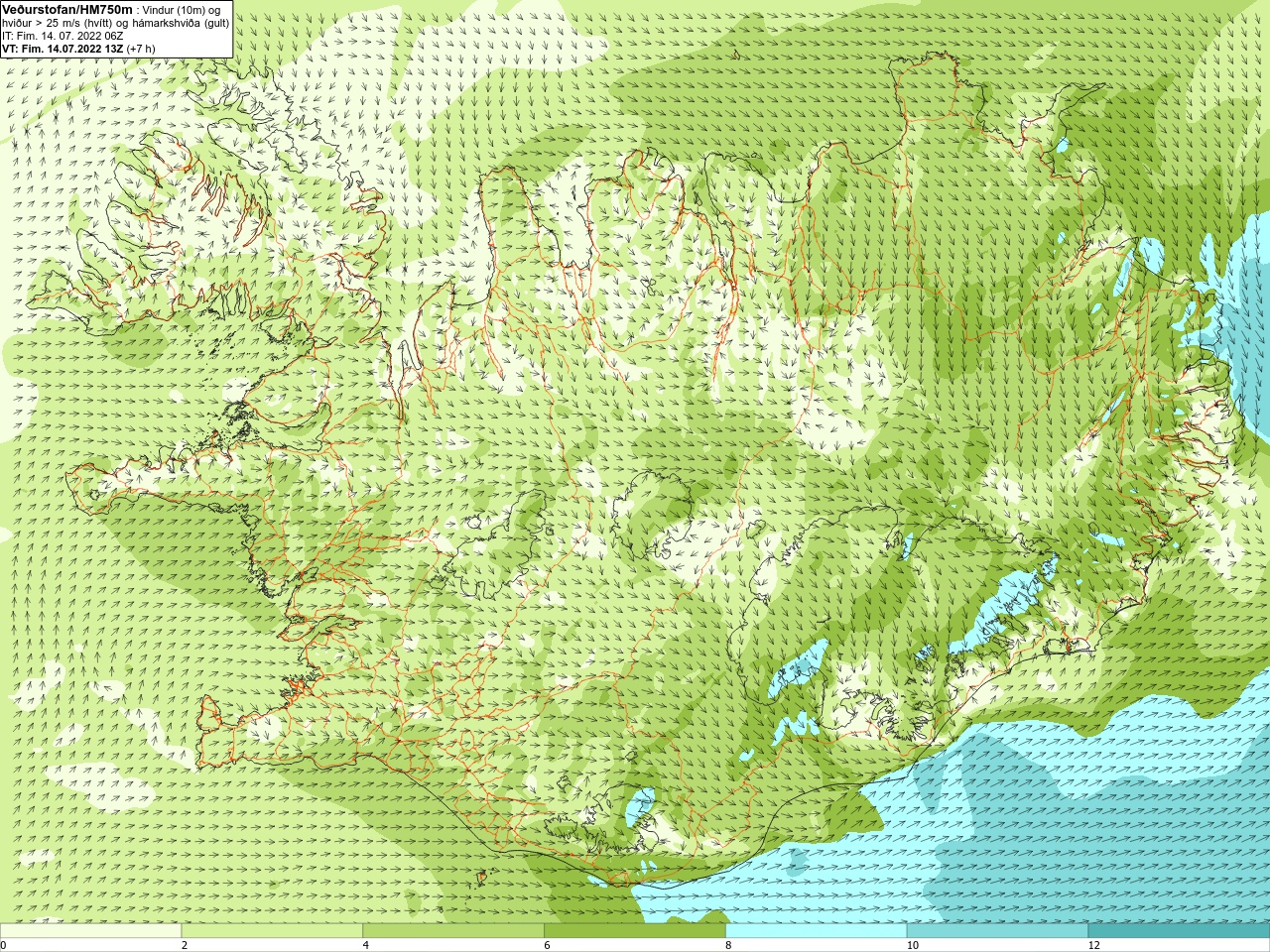1270x952 pixels.
Task: Click the 4–6 m/s legend color segment
Action: point(453,931)
